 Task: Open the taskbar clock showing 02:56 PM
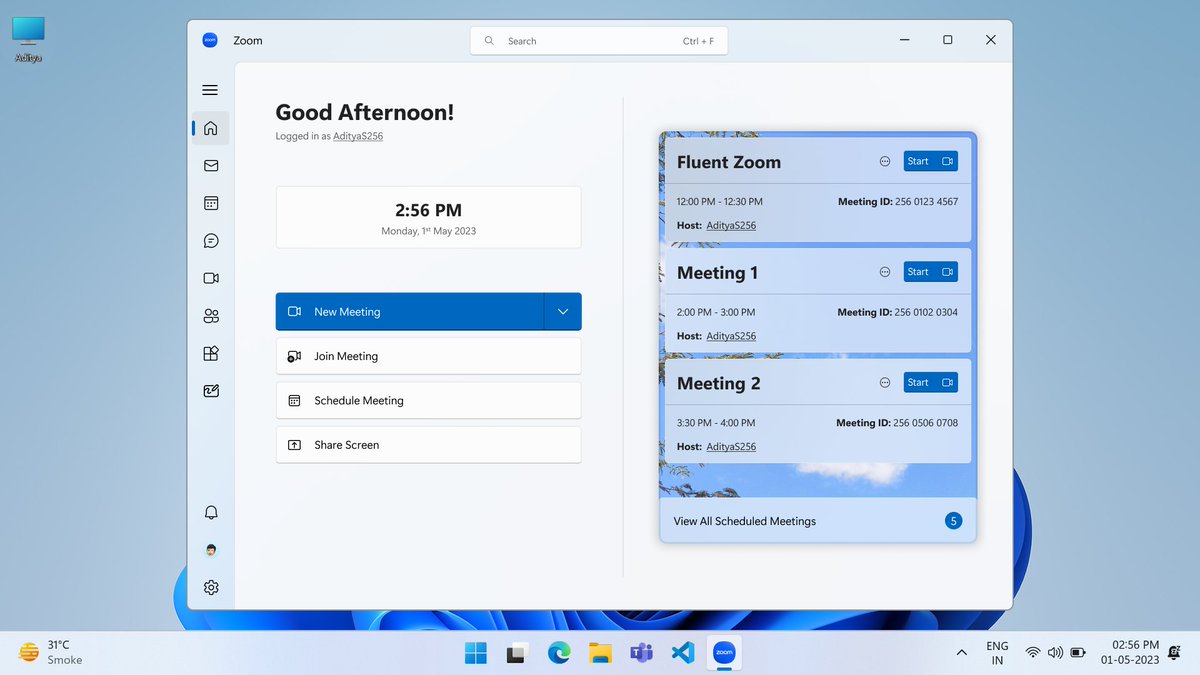click(x=1130, y=653)
